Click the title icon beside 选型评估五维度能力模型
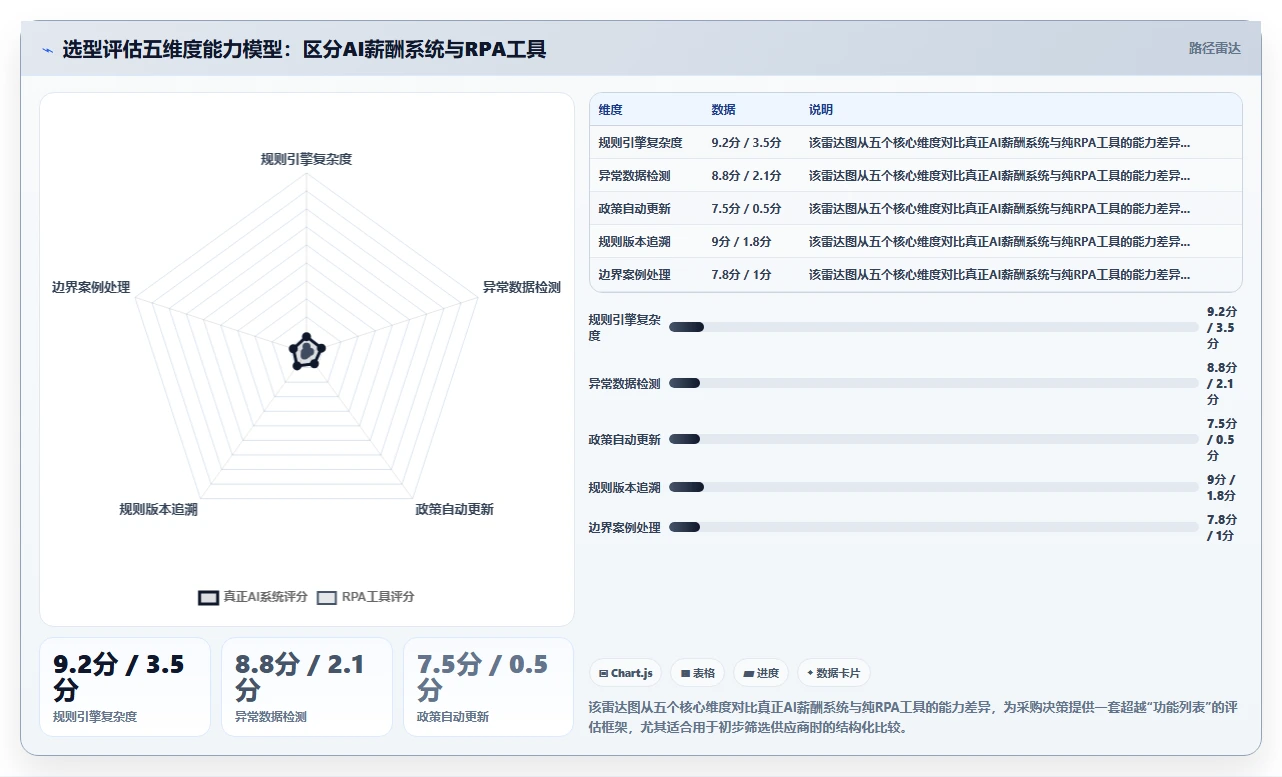Viewport: 1282px width, 777px height. click(47, 49)
